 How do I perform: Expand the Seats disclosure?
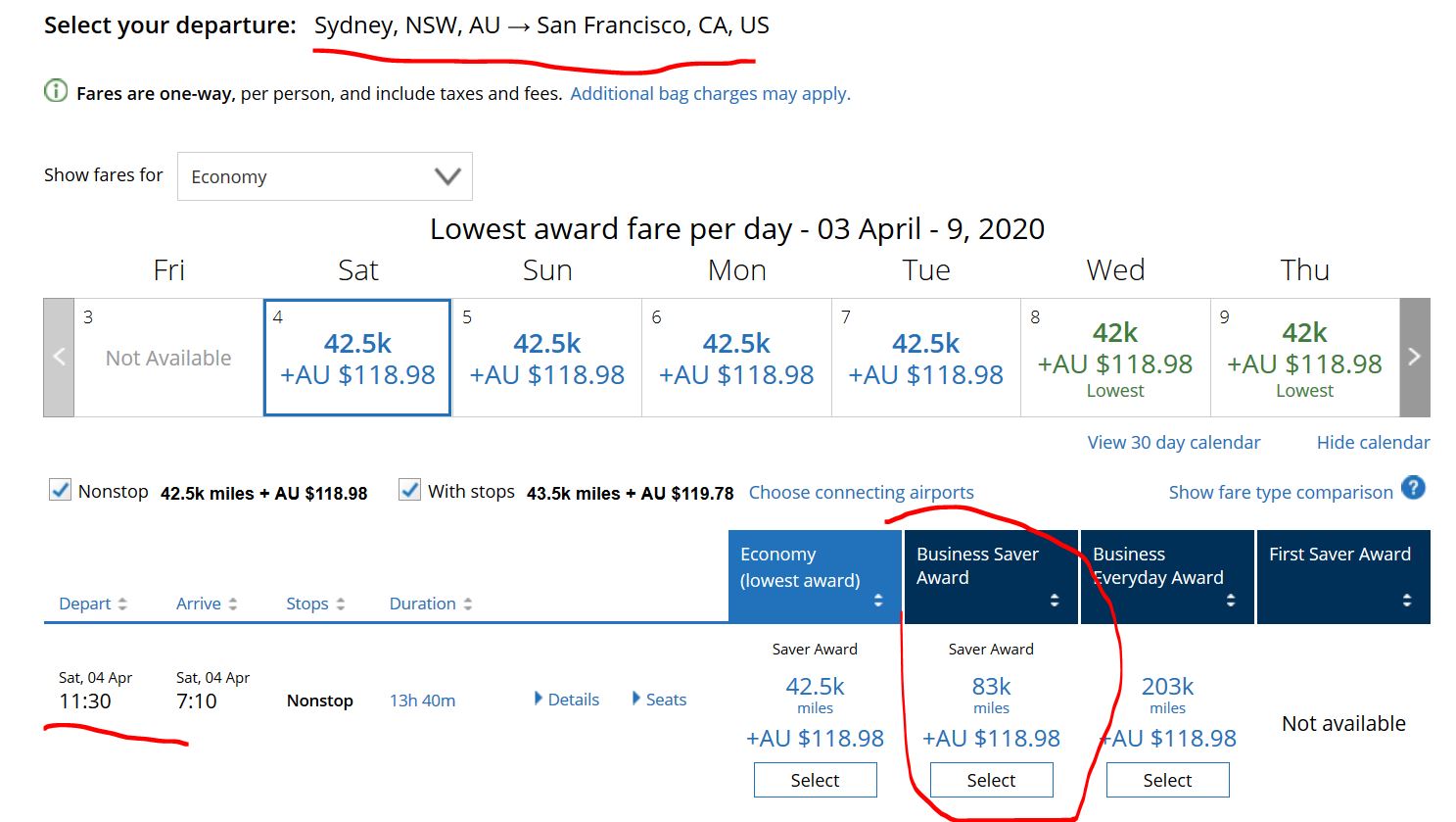click(x=659, y=700)
